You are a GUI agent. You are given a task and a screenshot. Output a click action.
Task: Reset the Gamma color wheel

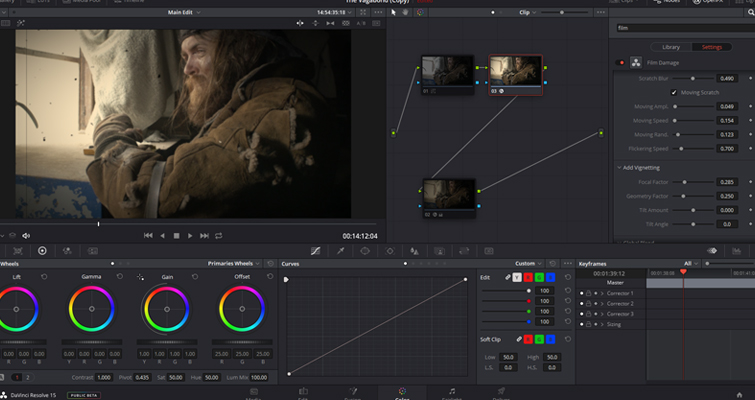(x=119, y=277)
